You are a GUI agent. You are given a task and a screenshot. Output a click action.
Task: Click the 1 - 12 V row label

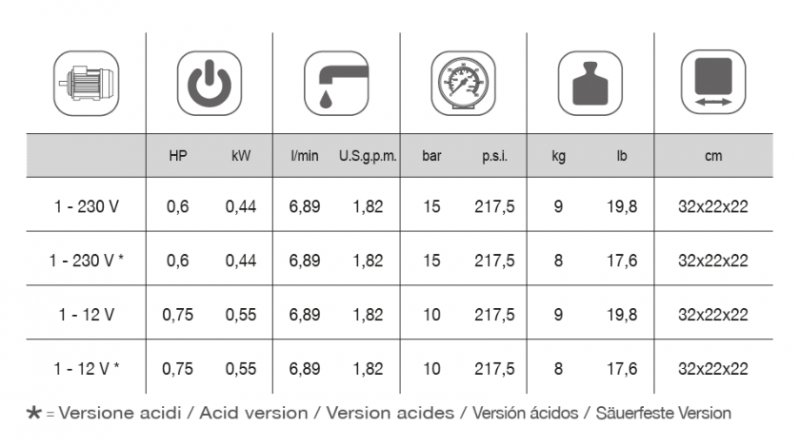coord(86,315)
